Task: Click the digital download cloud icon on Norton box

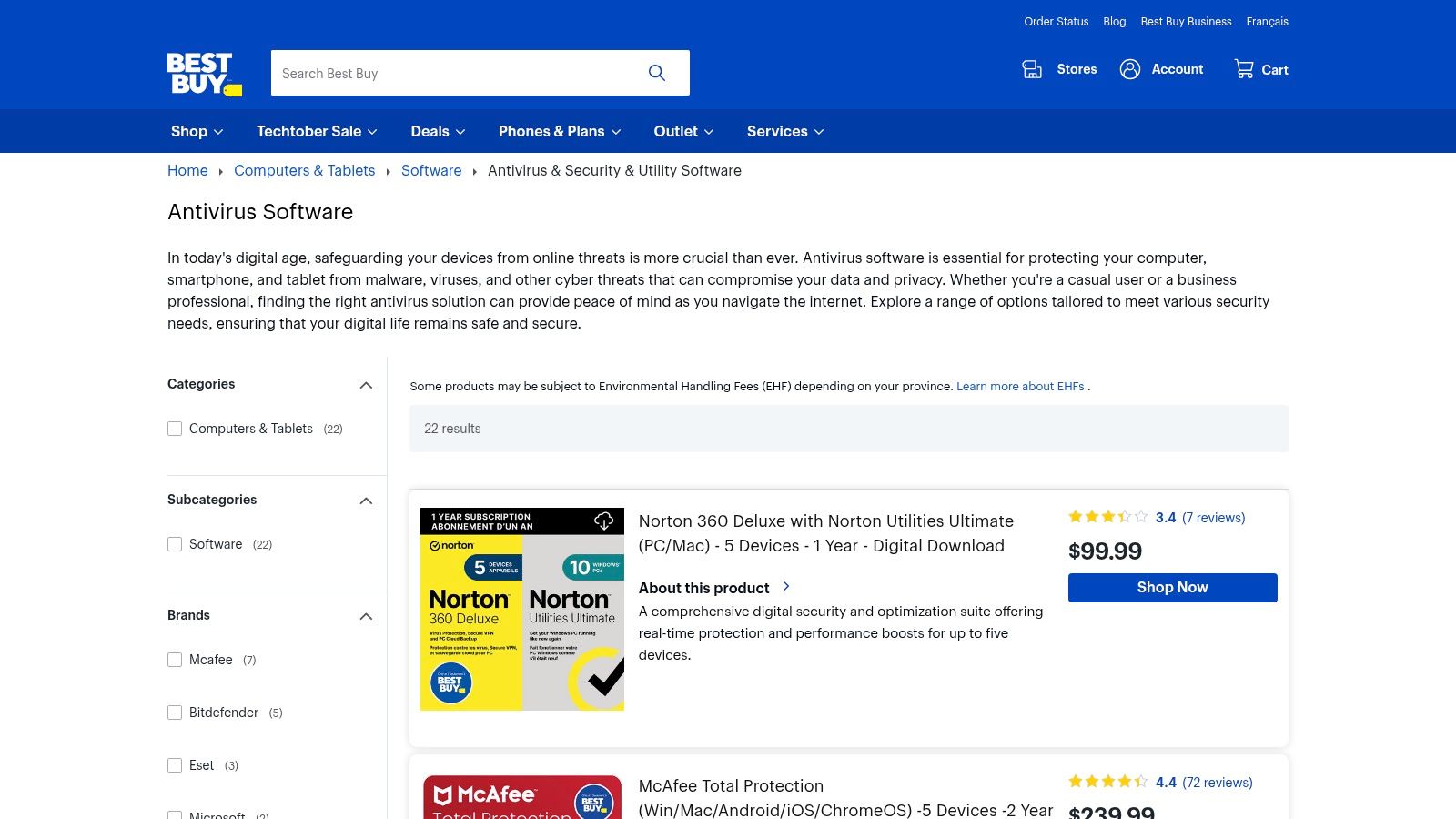Action: coord(605,521)
